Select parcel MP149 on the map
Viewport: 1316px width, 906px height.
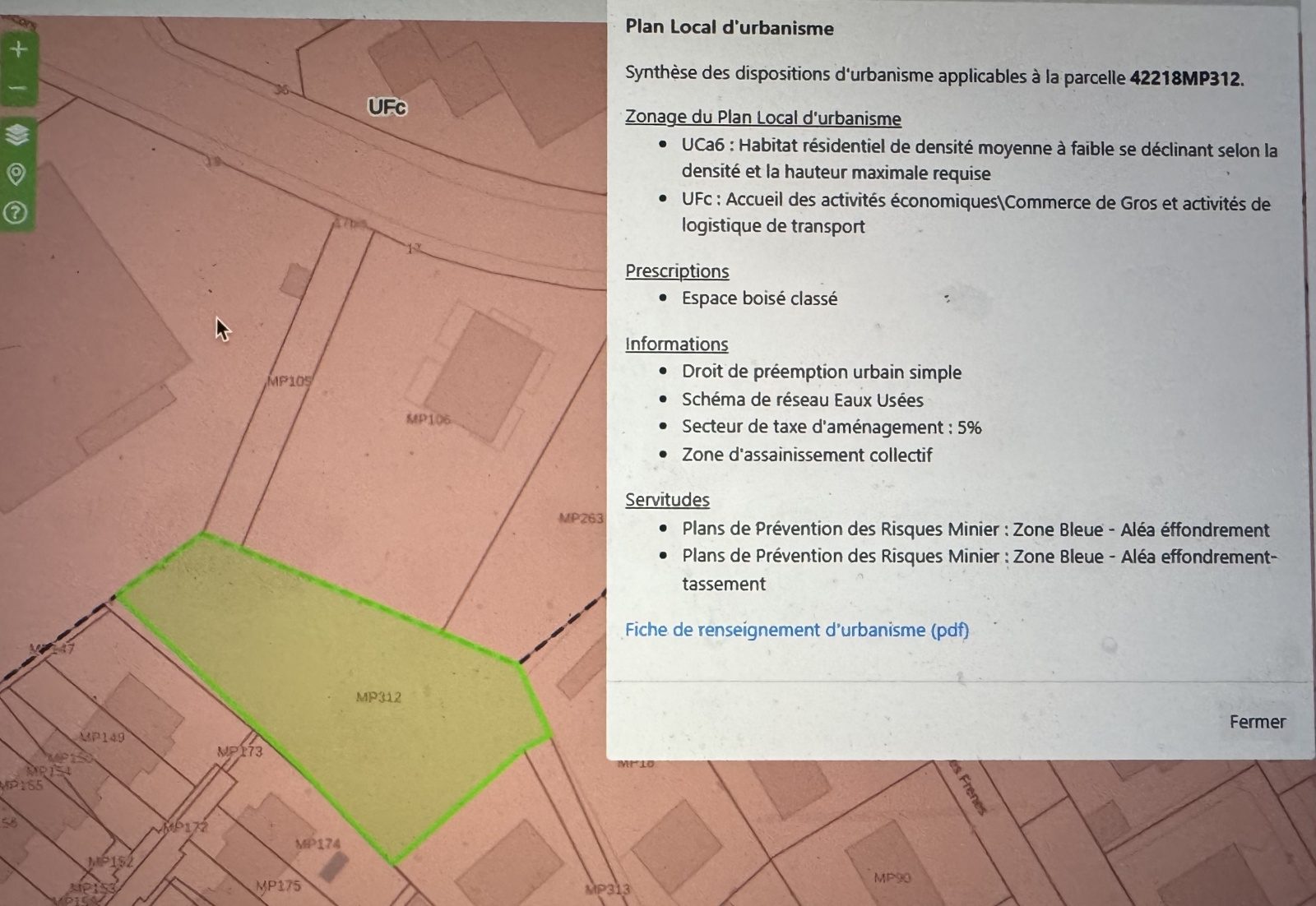[x=103, y=737]
